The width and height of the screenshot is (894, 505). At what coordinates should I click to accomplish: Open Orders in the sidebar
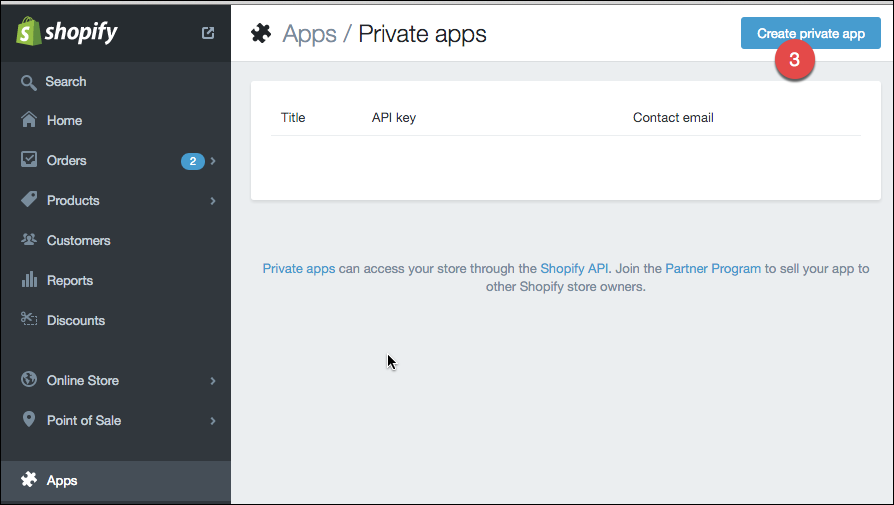click(116, 161)
